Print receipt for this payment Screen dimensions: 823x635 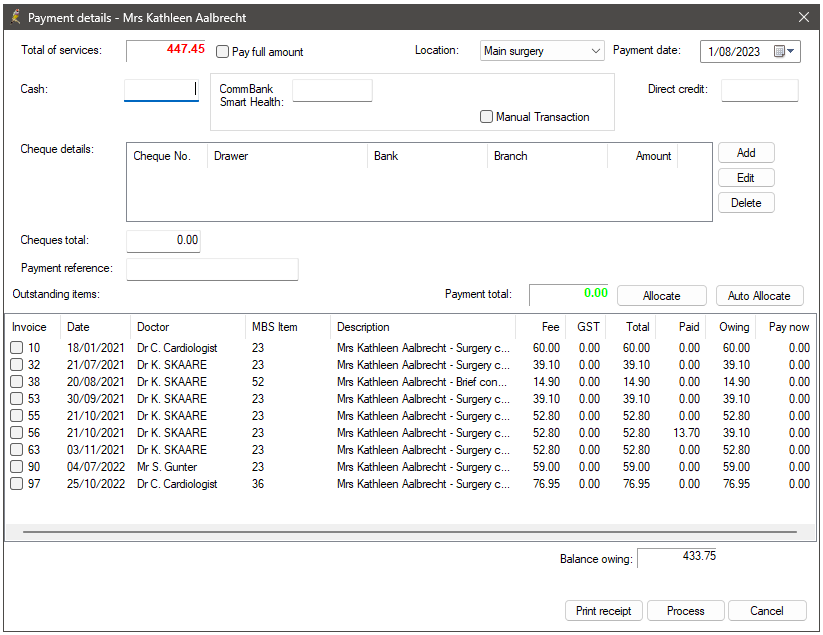(604, 611)
